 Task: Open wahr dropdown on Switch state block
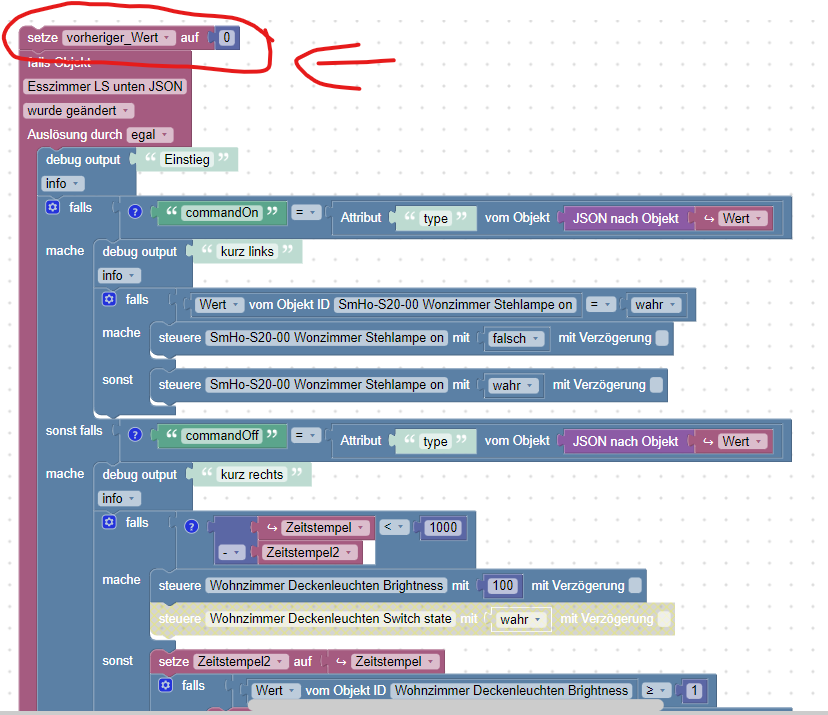(x=521, y=619)
